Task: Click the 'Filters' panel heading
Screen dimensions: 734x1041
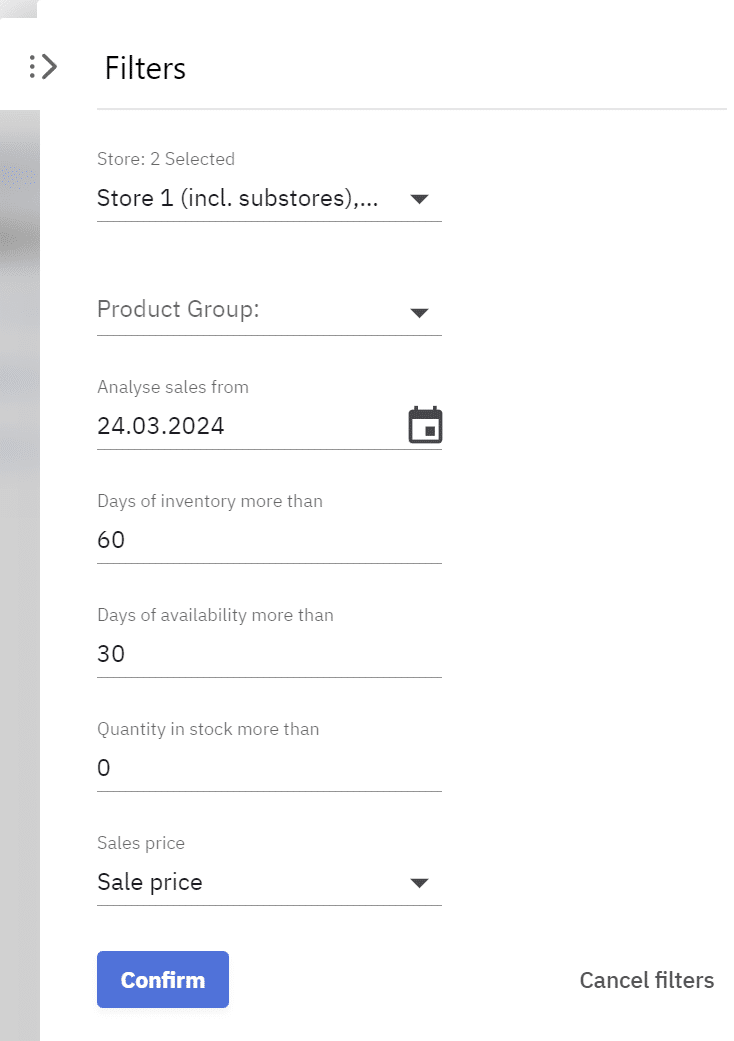Action: (x=145, y=68)
